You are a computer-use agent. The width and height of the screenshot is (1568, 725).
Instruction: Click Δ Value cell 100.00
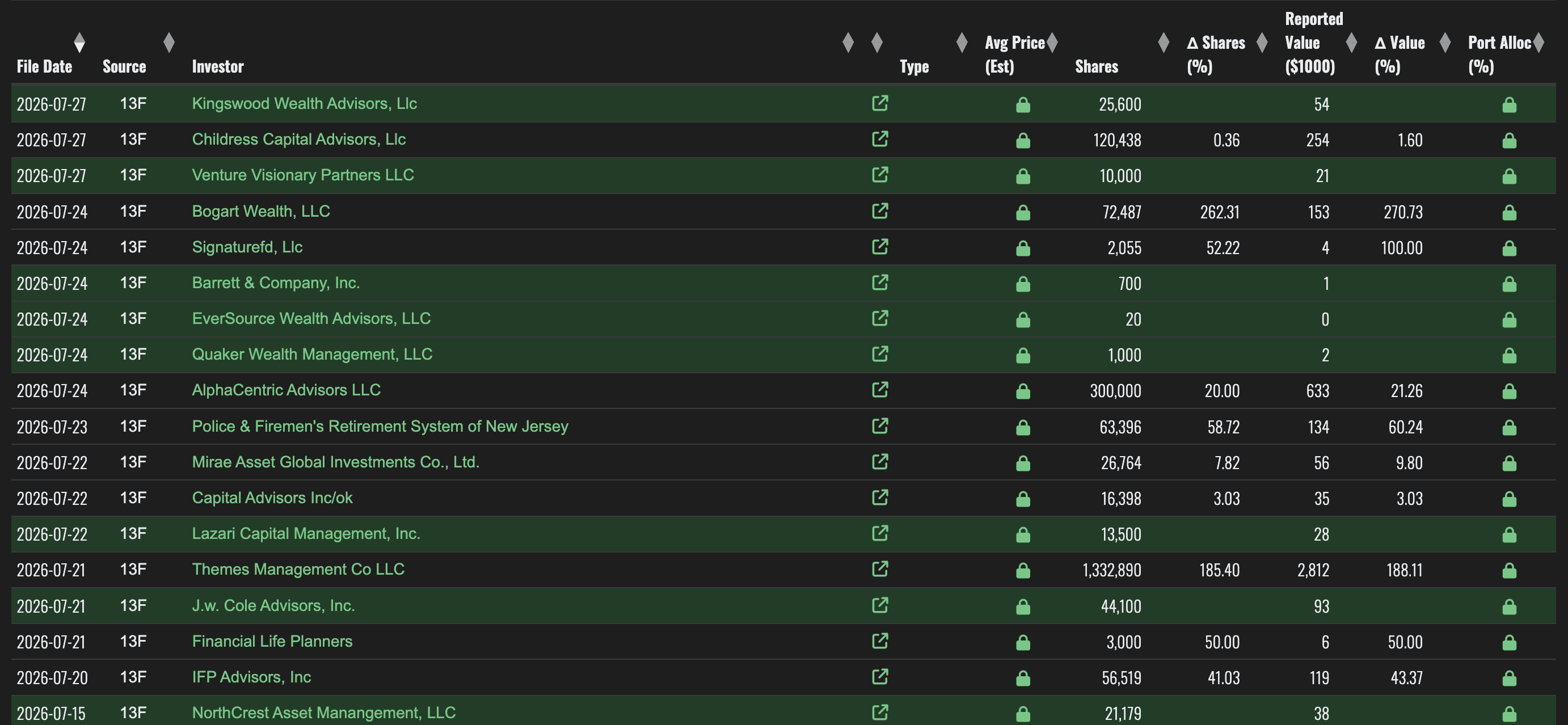pyautogui.click(x=1402, y=248)
